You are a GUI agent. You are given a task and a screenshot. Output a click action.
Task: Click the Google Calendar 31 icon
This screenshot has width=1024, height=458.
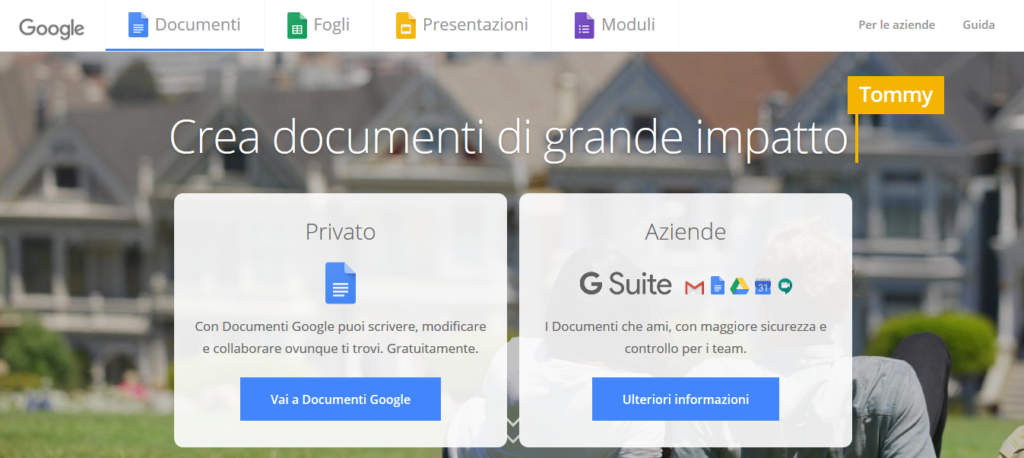click(x=763, y=286)
